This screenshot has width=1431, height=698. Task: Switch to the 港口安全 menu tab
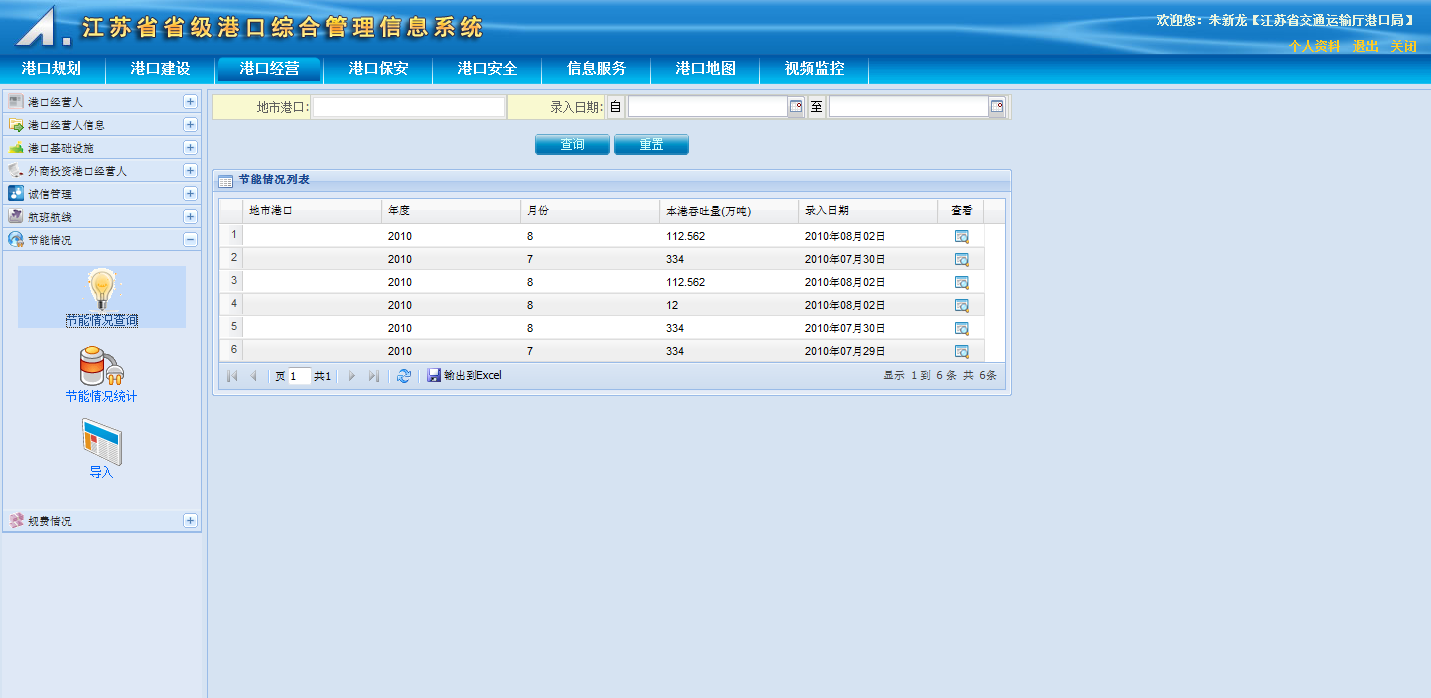487,69
